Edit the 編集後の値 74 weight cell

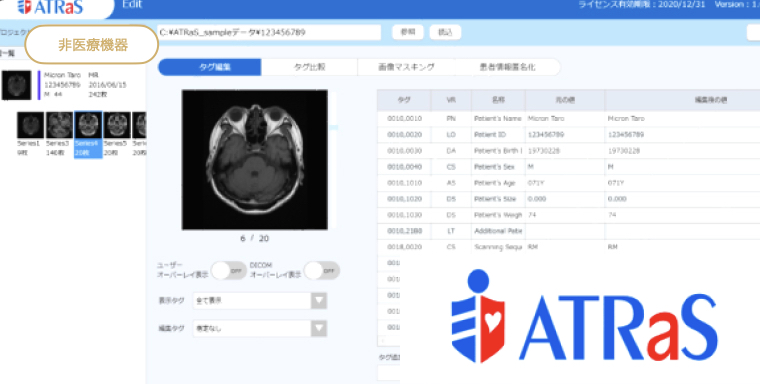pos(682,215)
